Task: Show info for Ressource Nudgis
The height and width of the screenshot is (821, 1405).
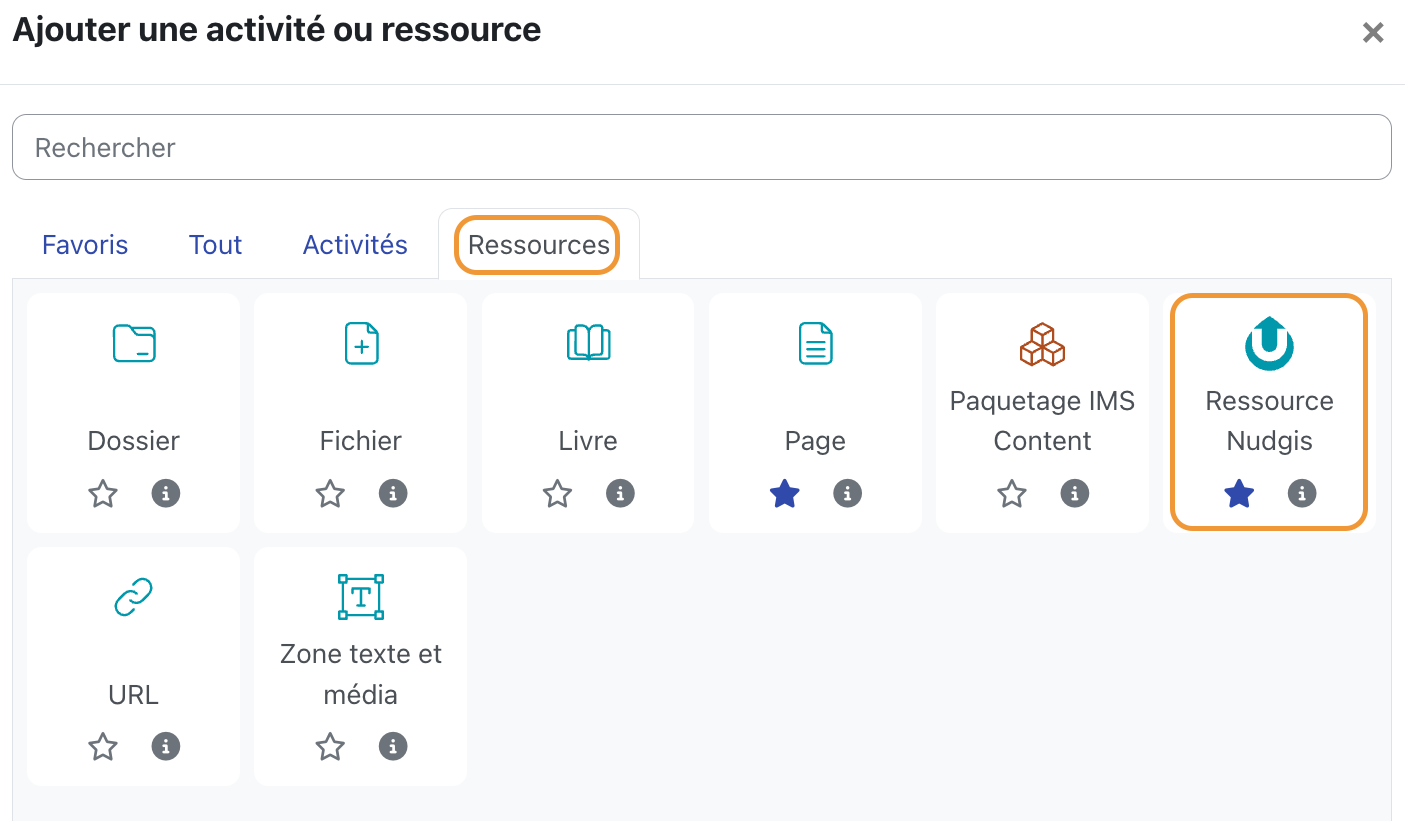Action: (1301, 493)
